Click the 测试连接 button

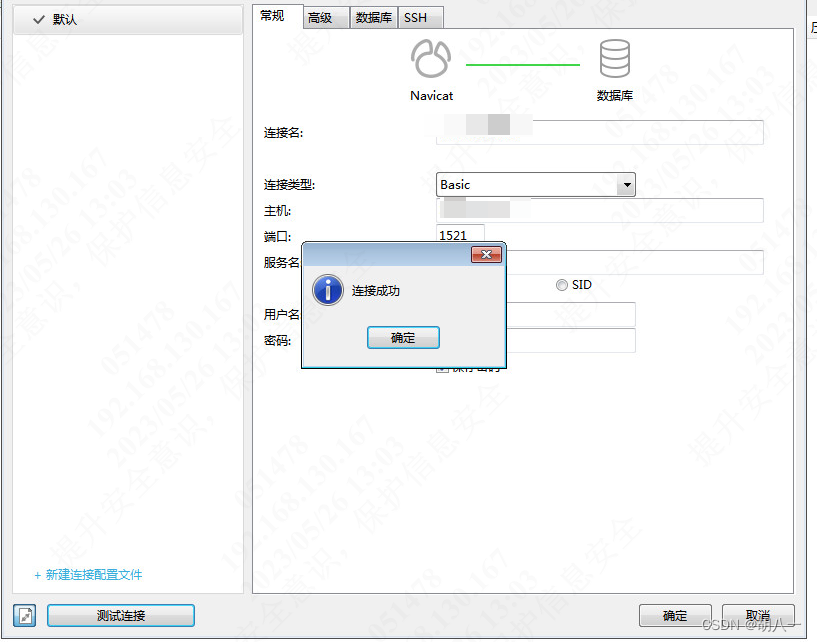[x=120, y=615]
